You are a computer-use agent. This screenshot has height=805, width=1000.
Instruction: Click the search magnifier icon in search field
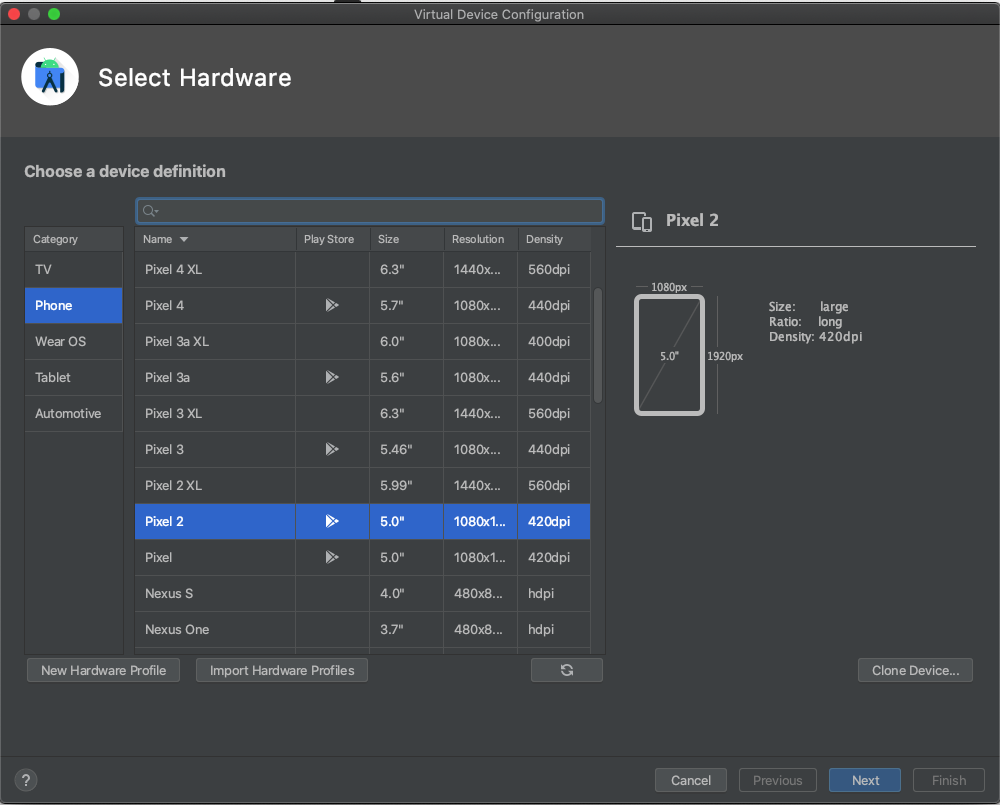click(x=150, y=211)
